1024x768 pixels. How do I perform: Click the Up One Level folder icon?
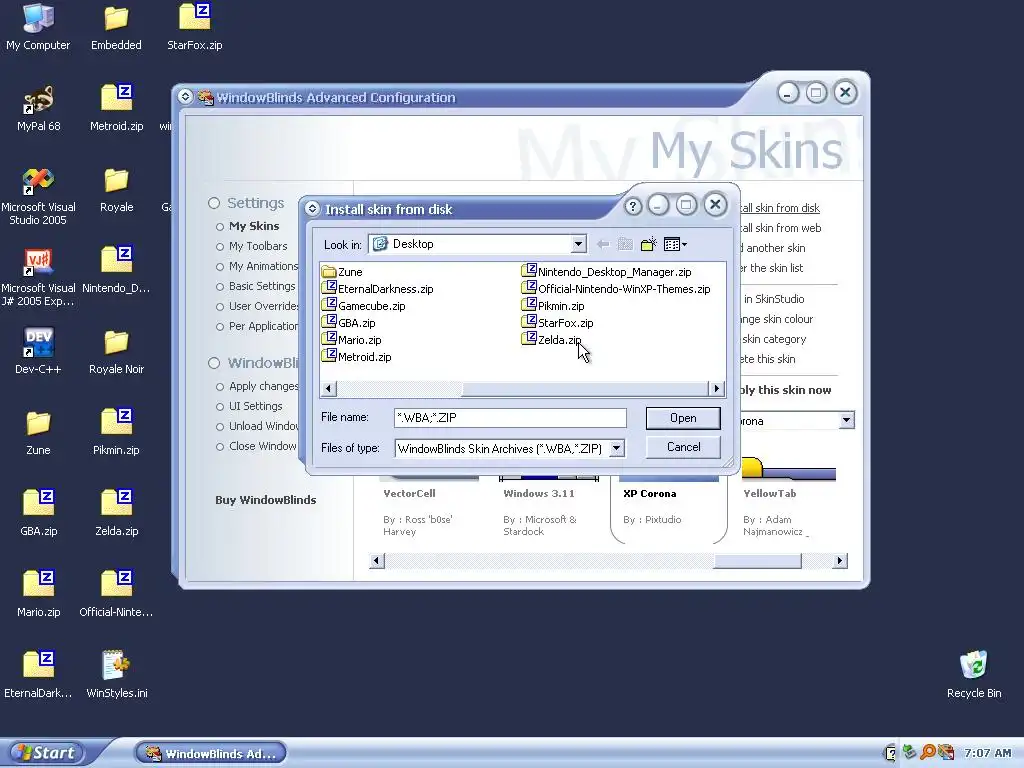(x=625, y=244)
